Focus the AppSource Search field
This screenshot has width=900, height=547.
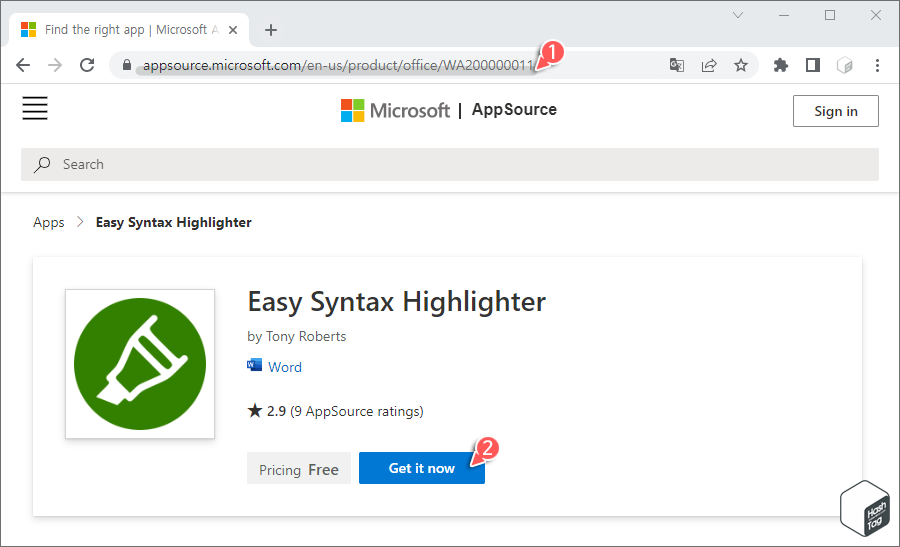(450, 164)
